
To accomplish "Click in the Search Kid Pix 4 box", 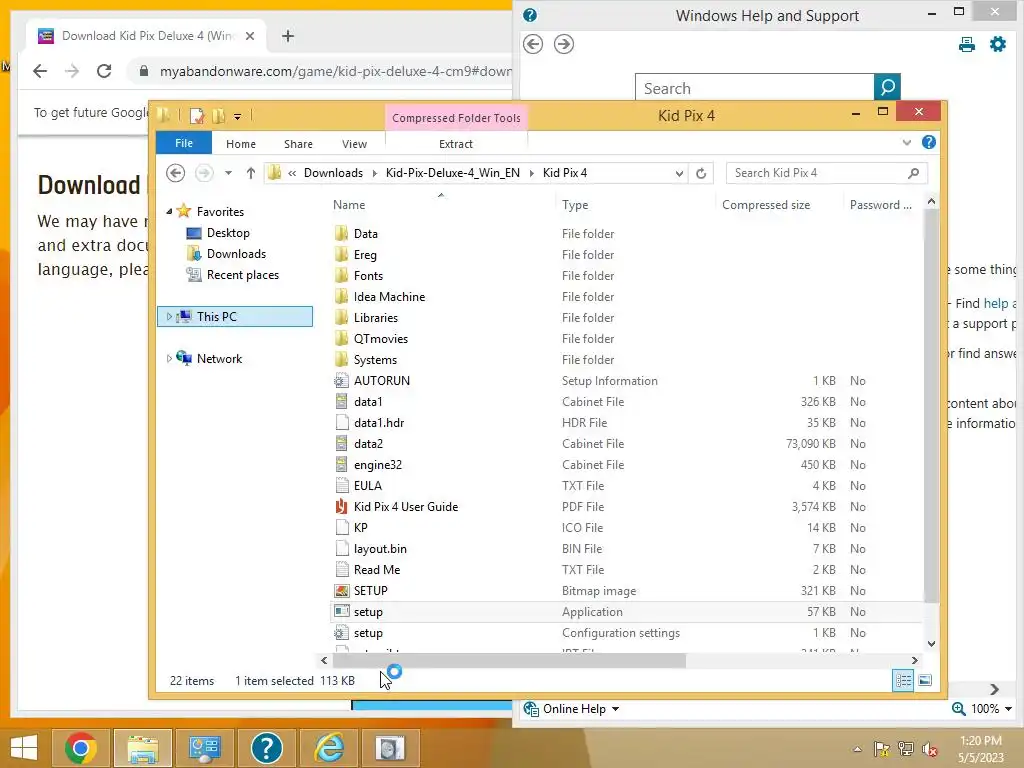I will (818, 173).
